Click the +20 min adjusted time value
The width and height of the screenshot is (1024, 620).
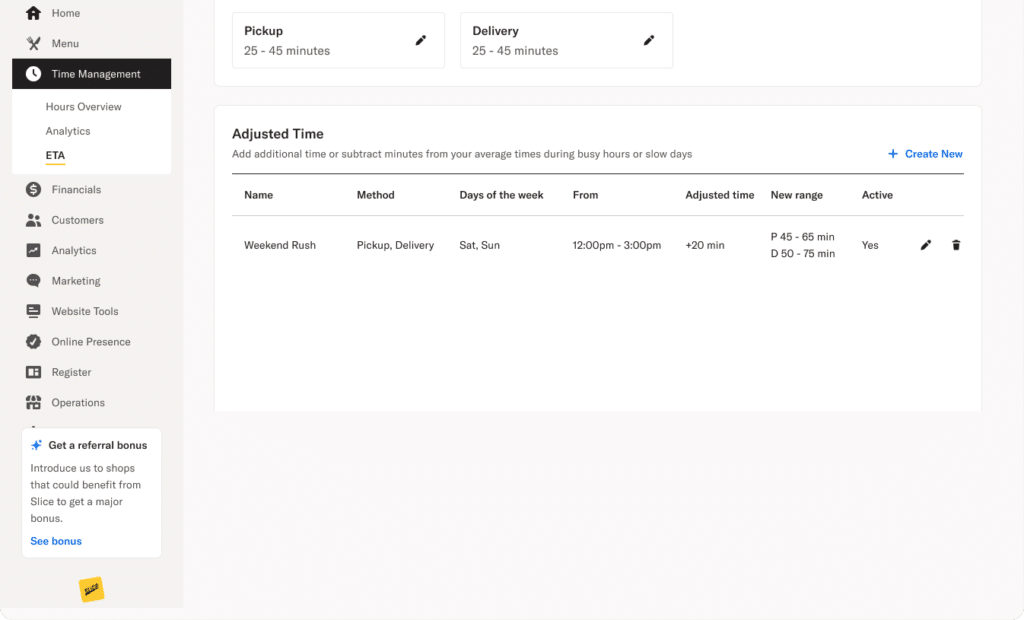coord(705,245)
